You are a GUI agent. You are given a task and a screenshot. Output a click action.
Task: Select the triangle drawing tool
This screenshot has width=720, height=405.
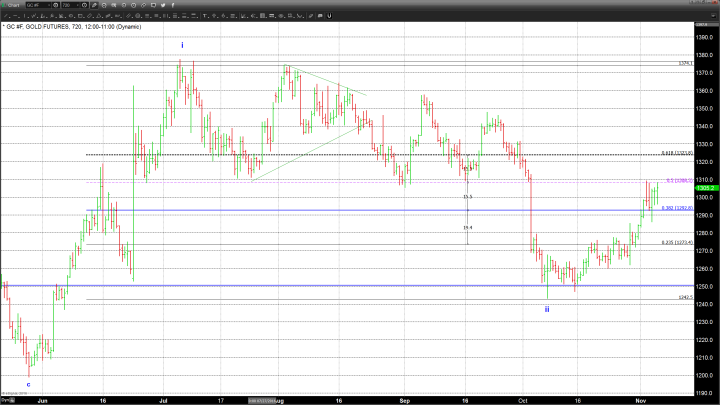pyautogui.click(x=99, y=16)
